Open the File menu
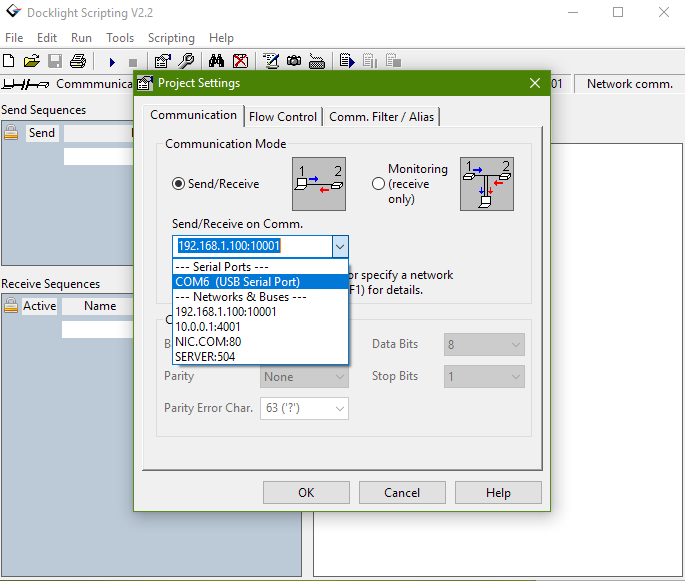Image resolution: width=685 pixels, height=581 pixels. coord(14,38)
